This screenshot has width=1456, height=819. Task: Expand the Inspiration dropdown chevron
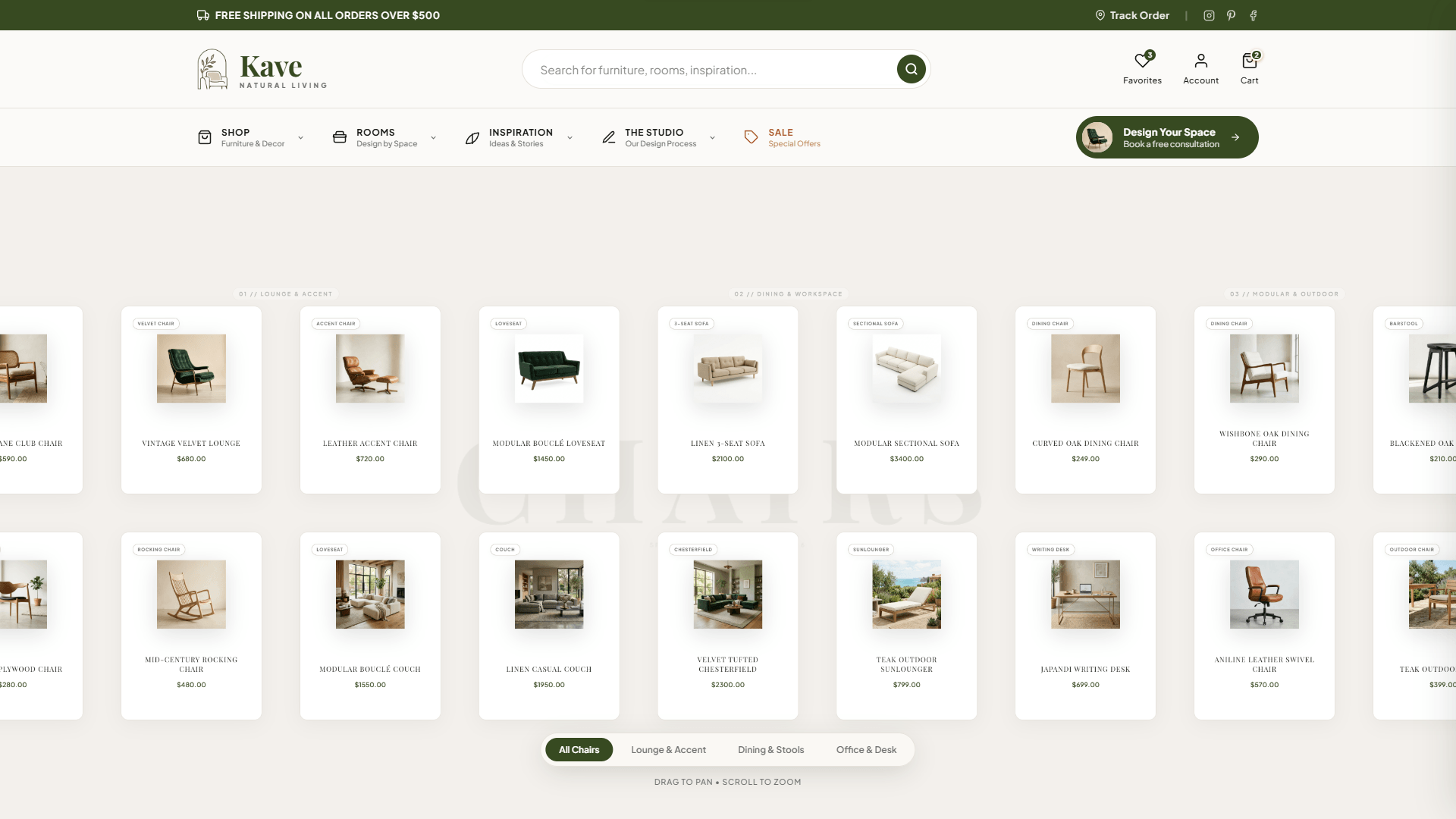[570, 138]
